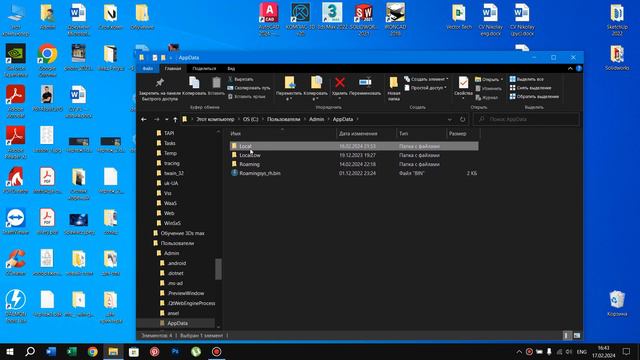The image size is (640, 360).
Task: Click Этот компьютер in the address breadcrumb
Action: coord(215,119)
